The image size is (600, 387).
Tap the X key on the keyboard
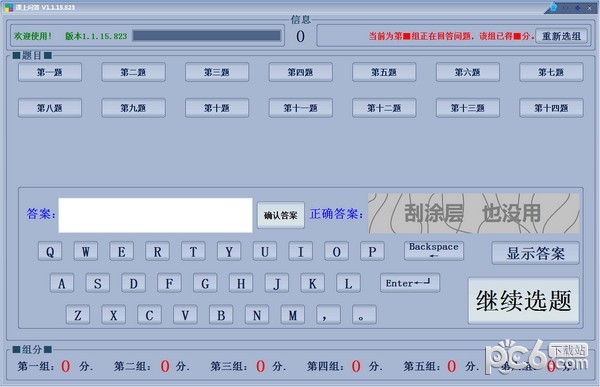pyautogui.click(x=114, y=315)
